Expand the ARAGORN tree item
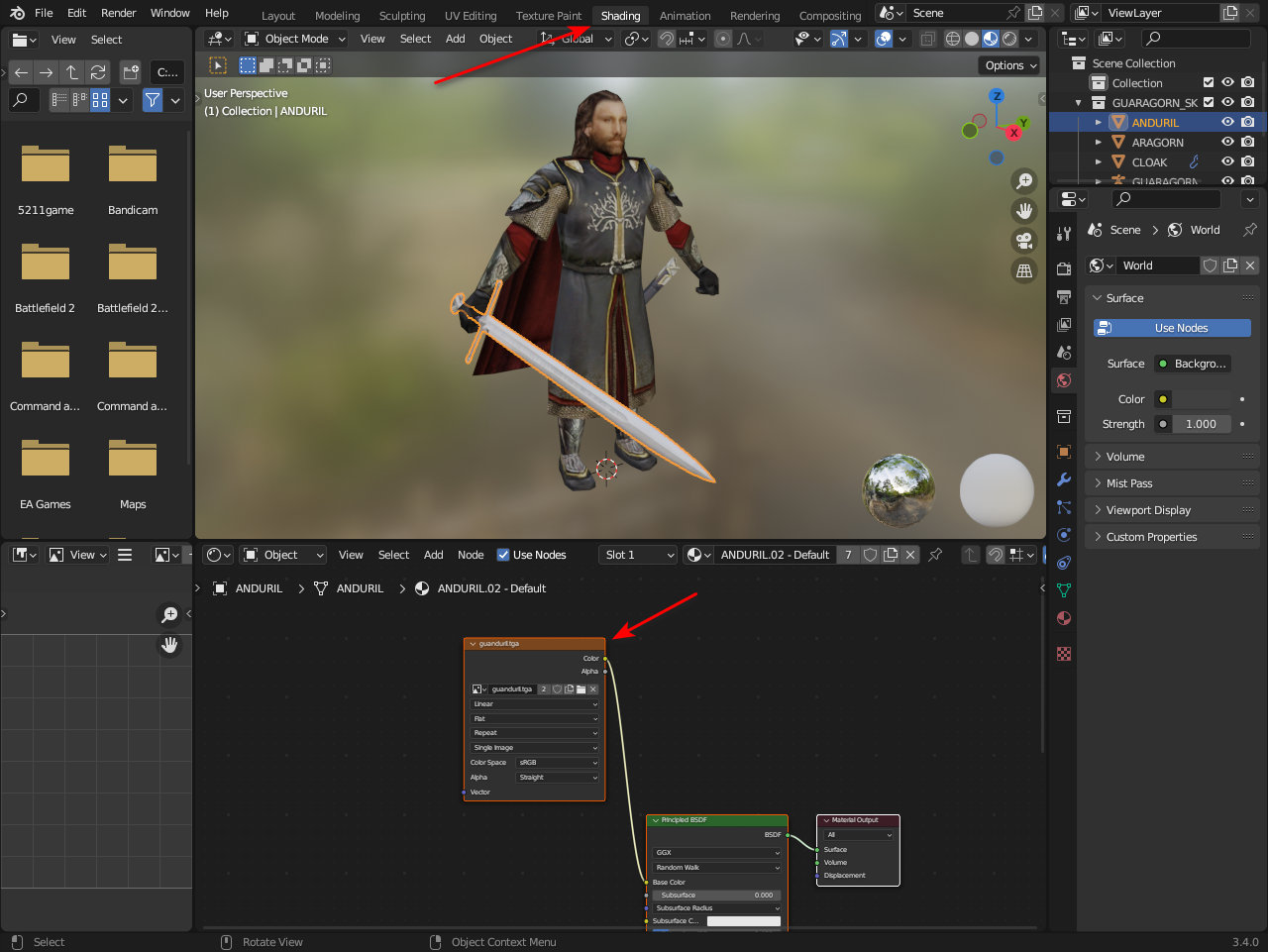 click(x=1099, y=143)
